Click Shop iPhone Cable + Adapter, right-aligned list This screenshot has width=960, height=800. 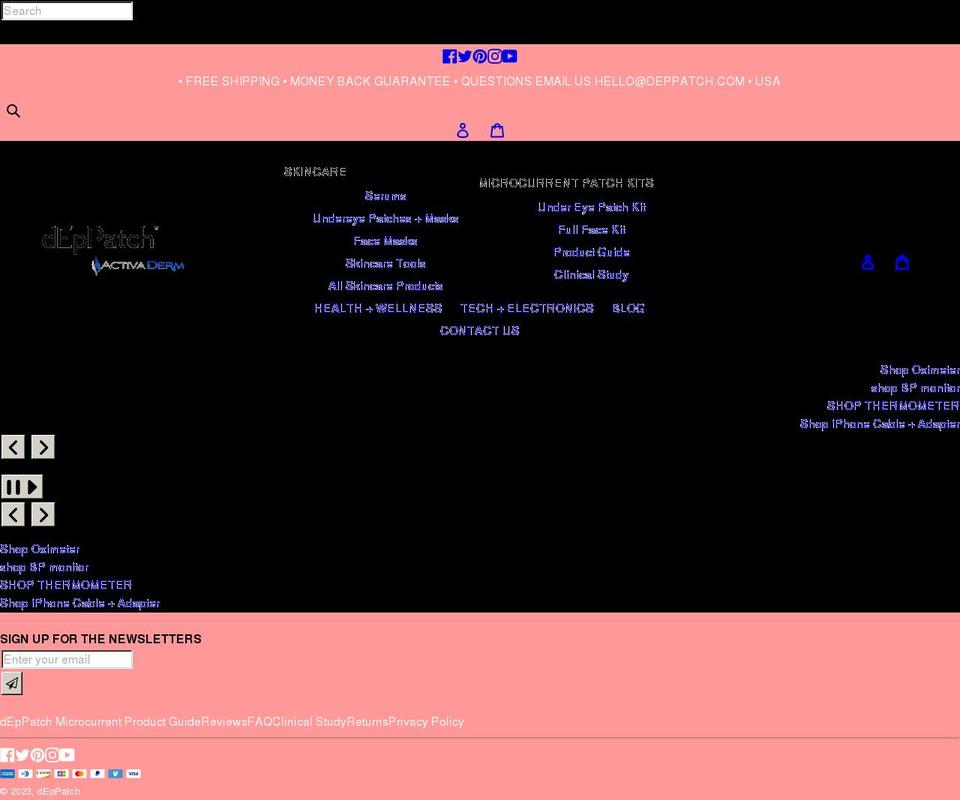pos(879,424)
